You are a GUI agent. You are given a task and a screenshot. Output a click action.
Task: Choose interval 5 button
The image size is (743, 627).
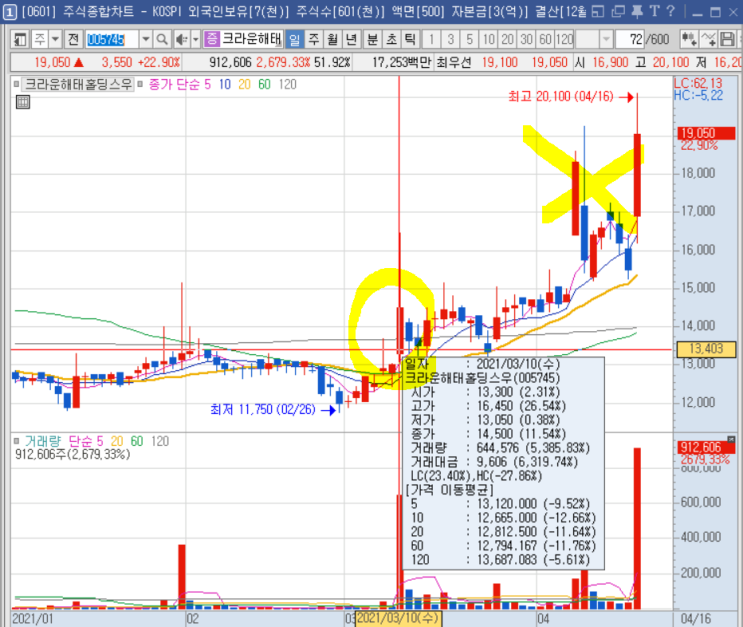(469, 39)
